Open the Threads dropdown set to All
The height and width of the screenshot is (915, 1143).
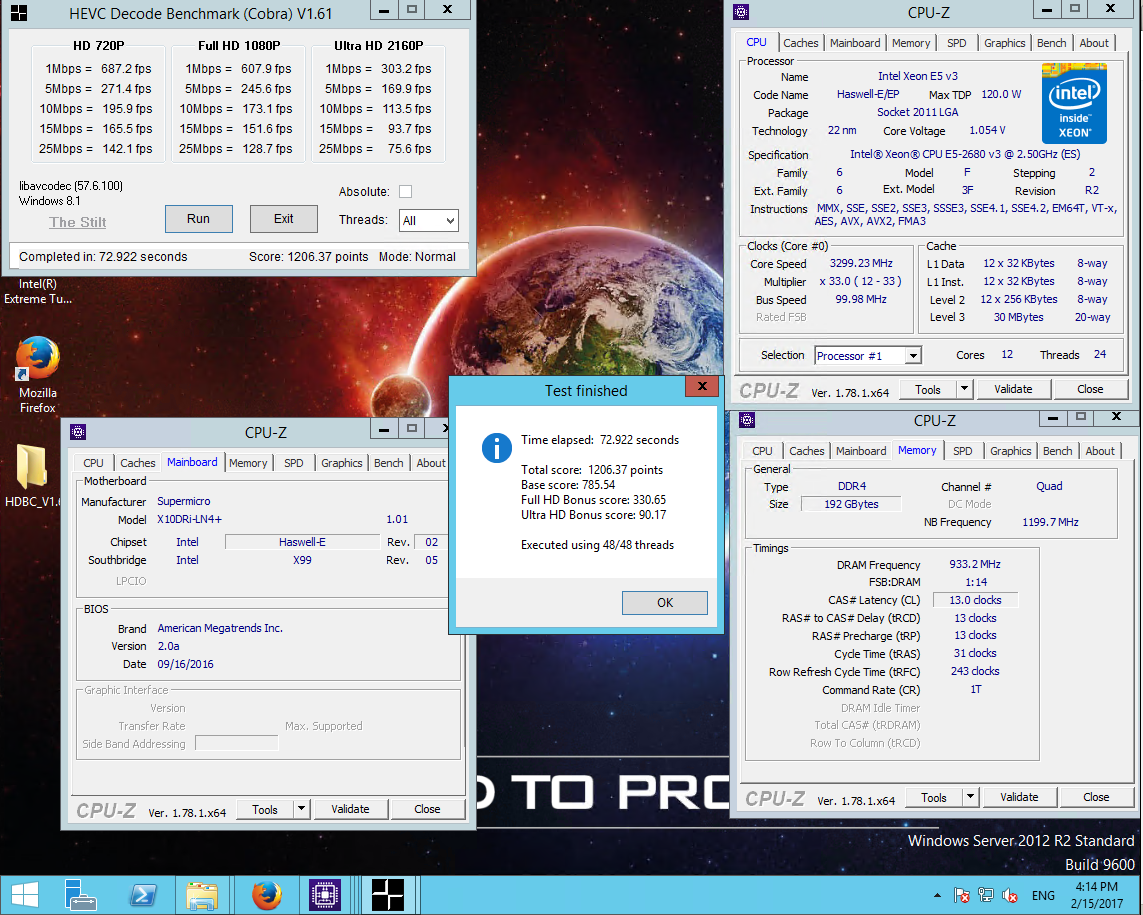pos(429,220)
